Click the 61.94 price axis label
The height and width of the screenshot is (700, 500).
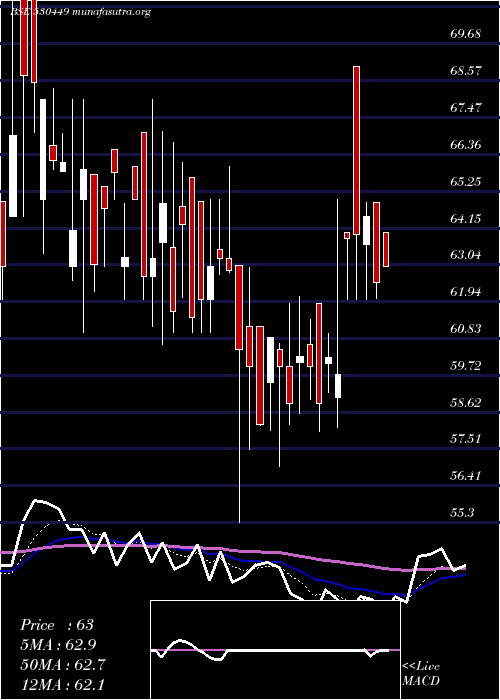466,292
